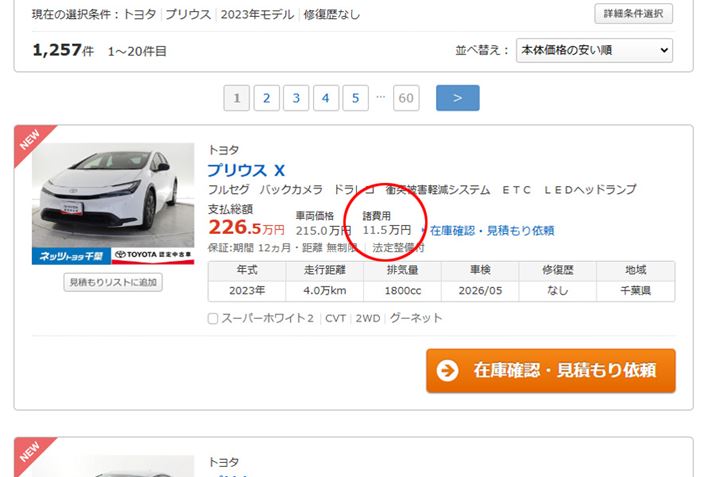
Task: Click the 年式 column header
Action: tap(247, 270)
